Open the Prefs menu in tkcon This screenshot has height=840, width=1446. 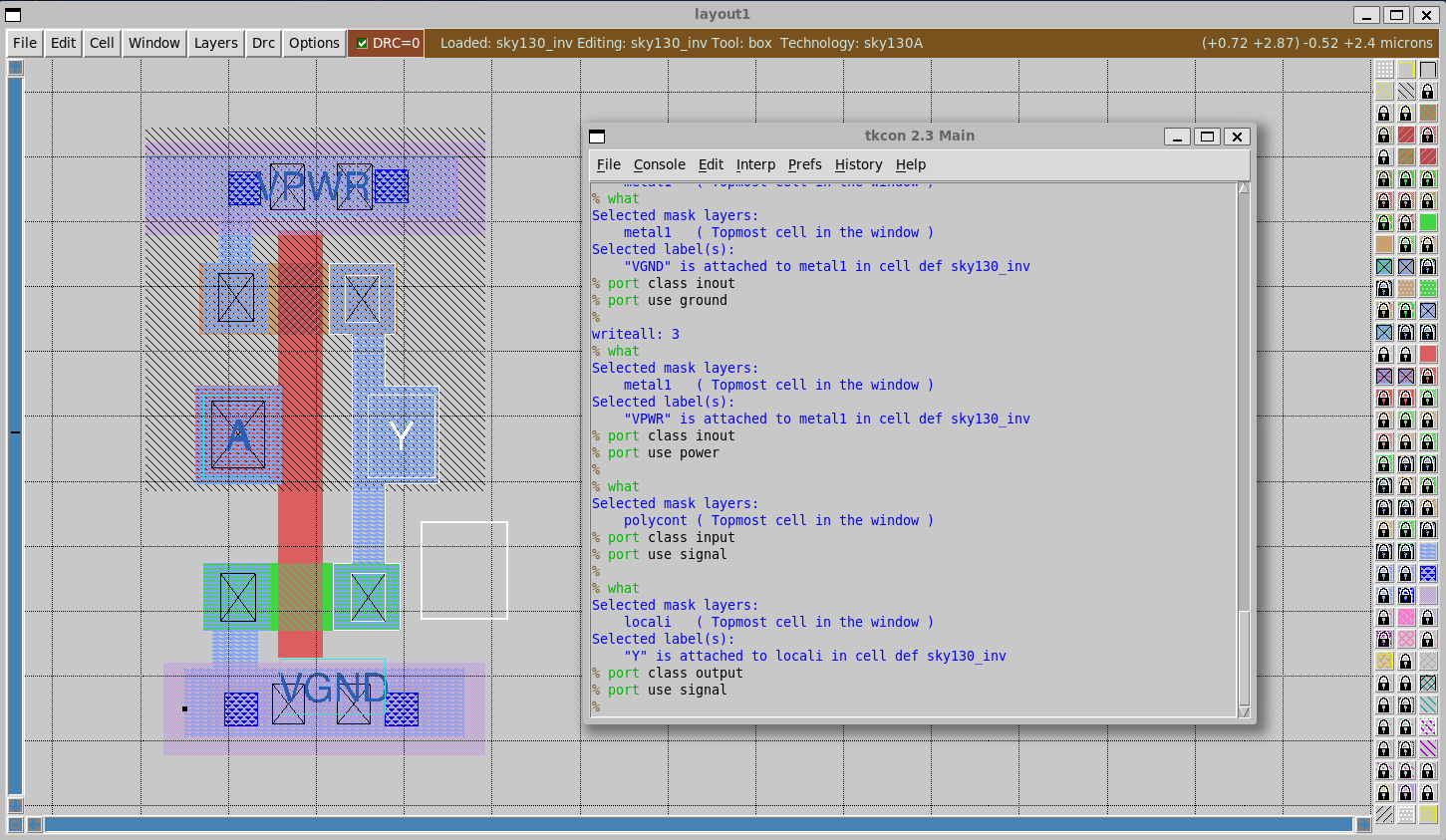coord(804,164)
